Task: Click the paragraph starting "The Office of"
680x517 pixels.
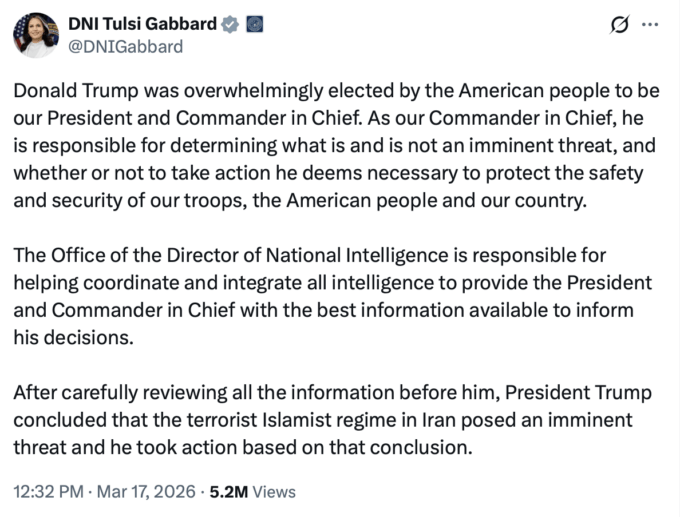Action: [x=330, y=296]
